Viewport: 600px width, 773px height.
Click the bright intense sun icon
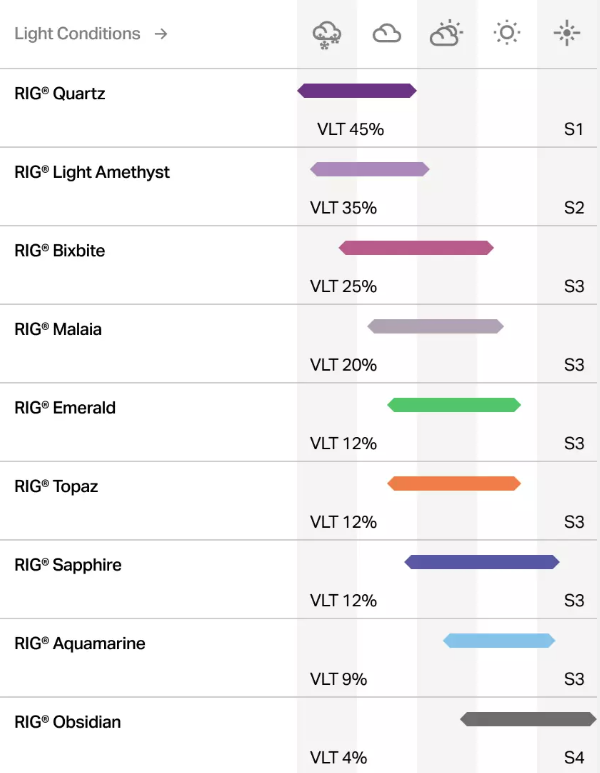[567, 34]
